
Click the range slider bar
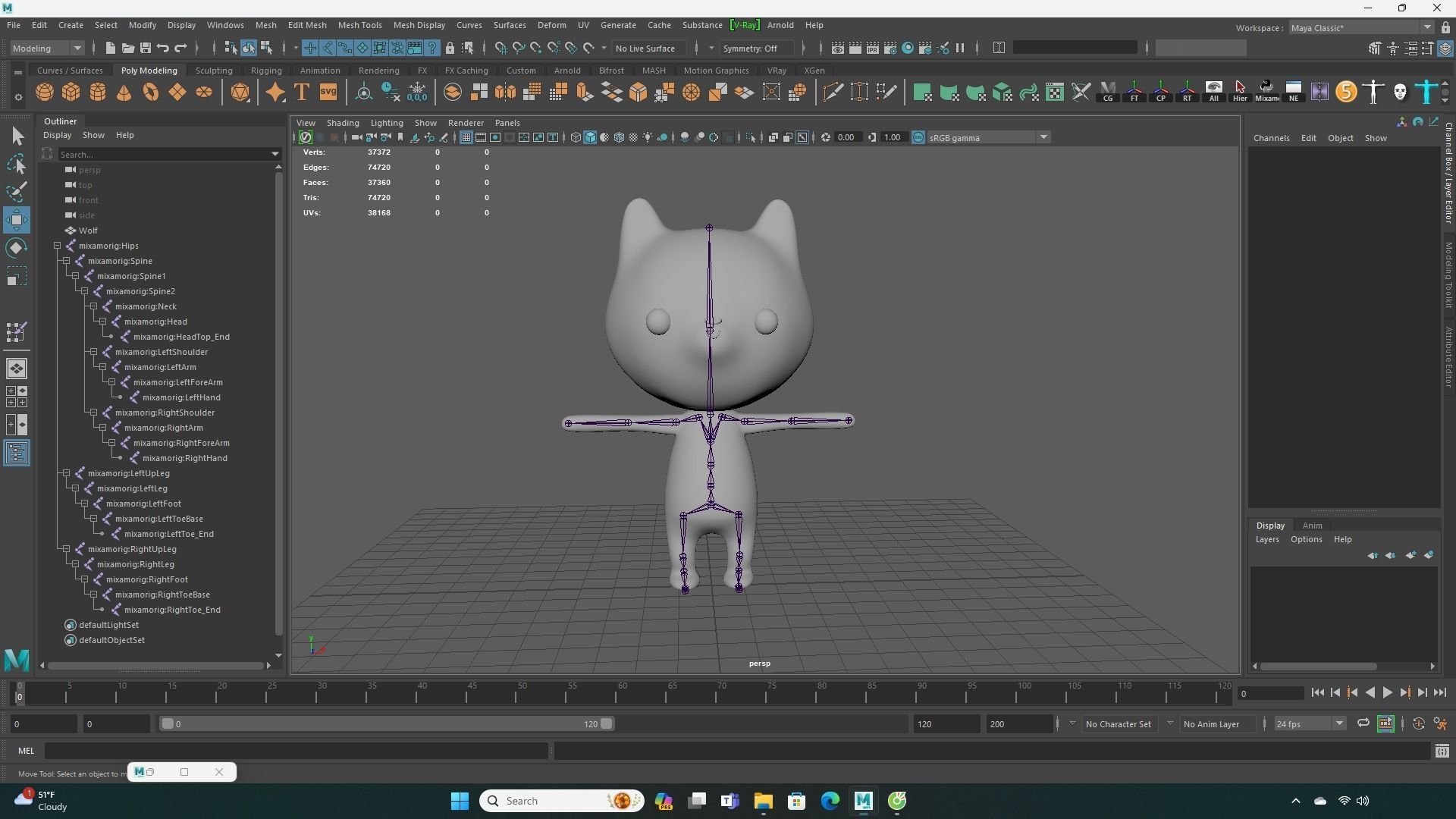click(x=387, y=723)
